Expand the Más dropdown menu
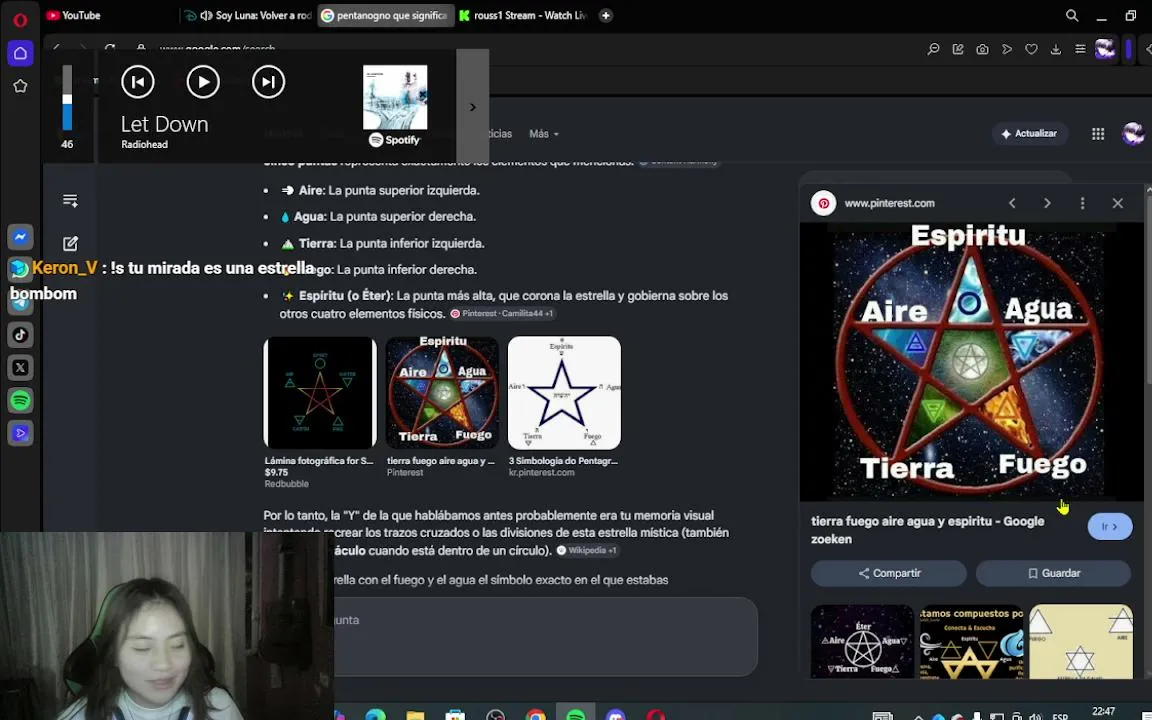This screenshot has width=1152, height=720. tap(544, 134)
